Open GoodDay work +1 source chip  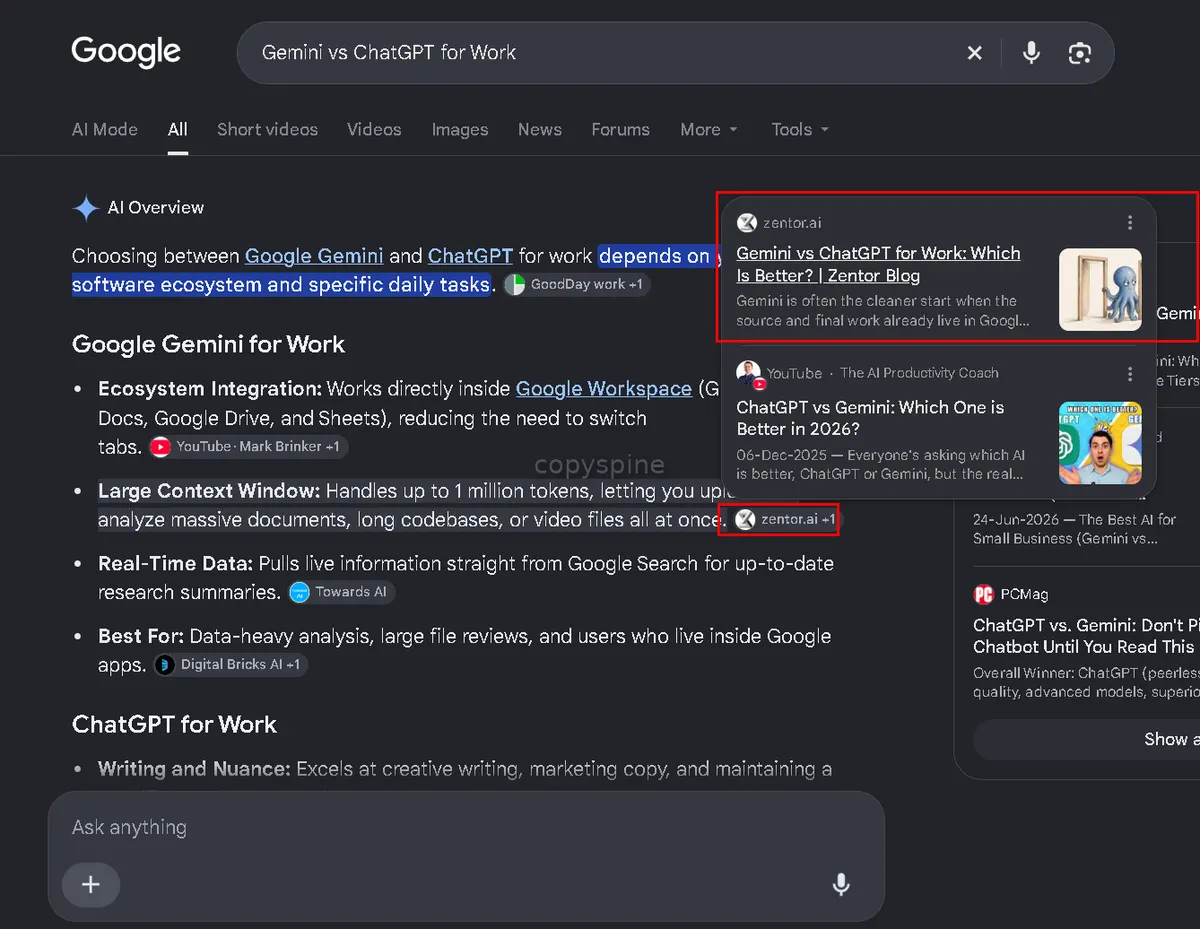point(577,284)
